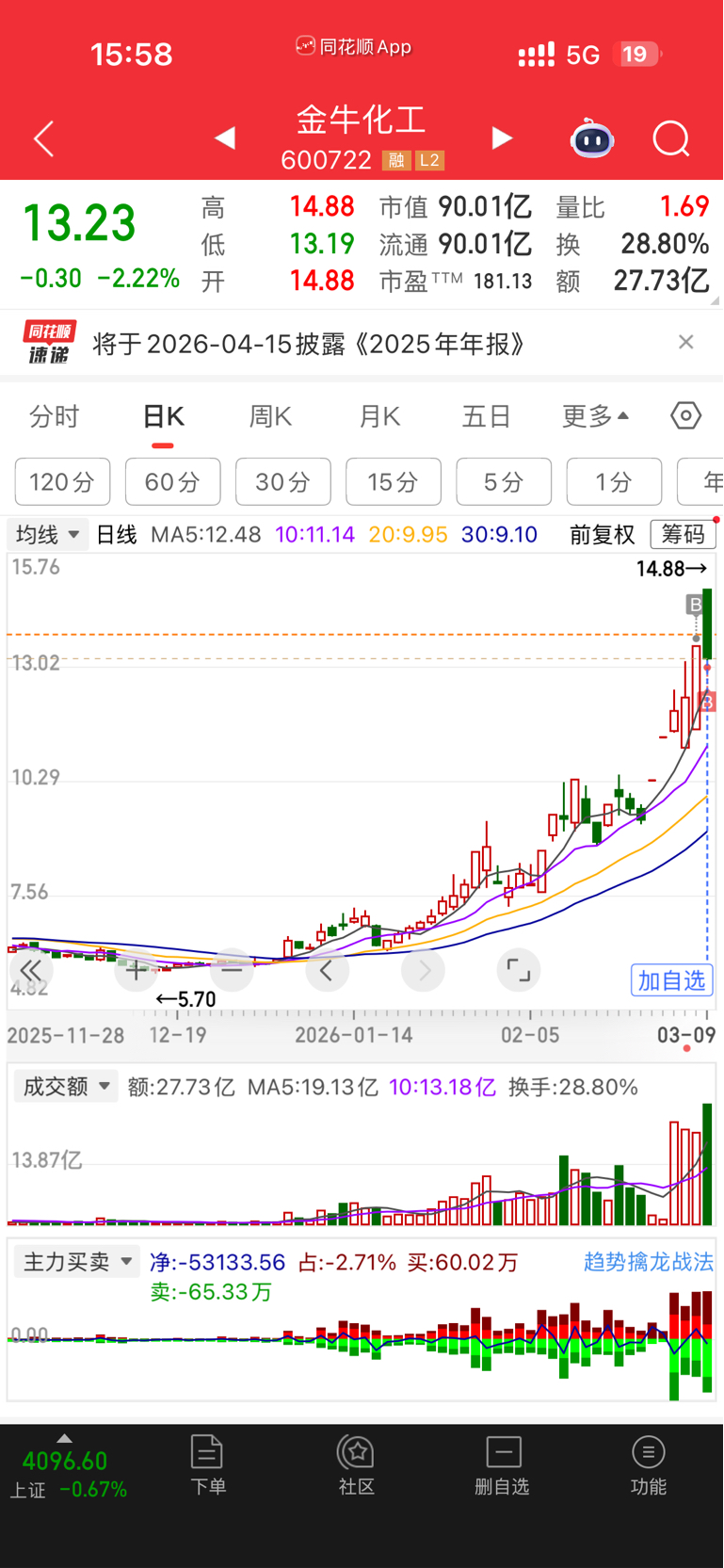Select 5分 interval
The height and width of the screenshot is (1568, 724).
click(x=504, y=482)
